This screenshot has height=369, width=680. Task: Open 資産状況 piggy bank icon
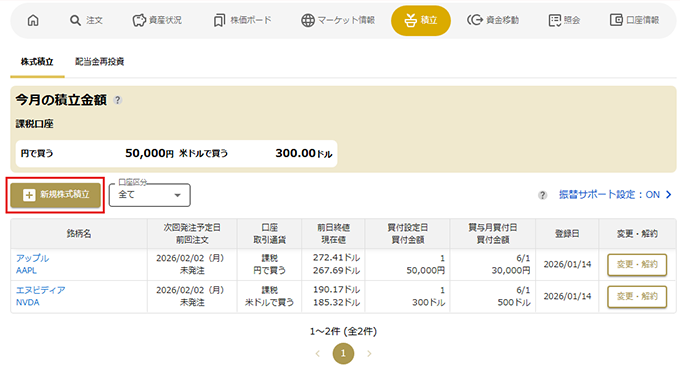(x=139, y=20)
